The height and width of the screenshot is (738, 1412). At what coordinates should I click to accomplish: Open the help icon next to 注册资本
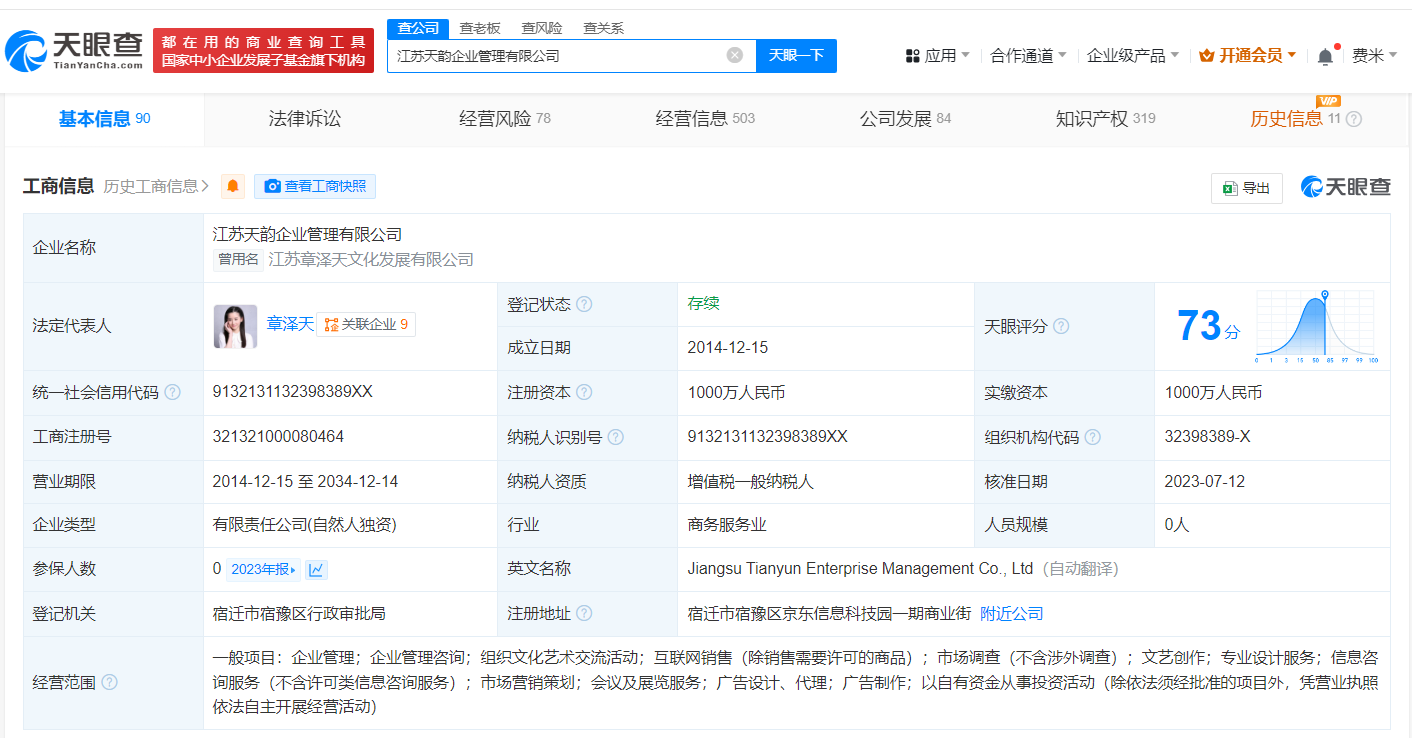click(x=584, y=392)
